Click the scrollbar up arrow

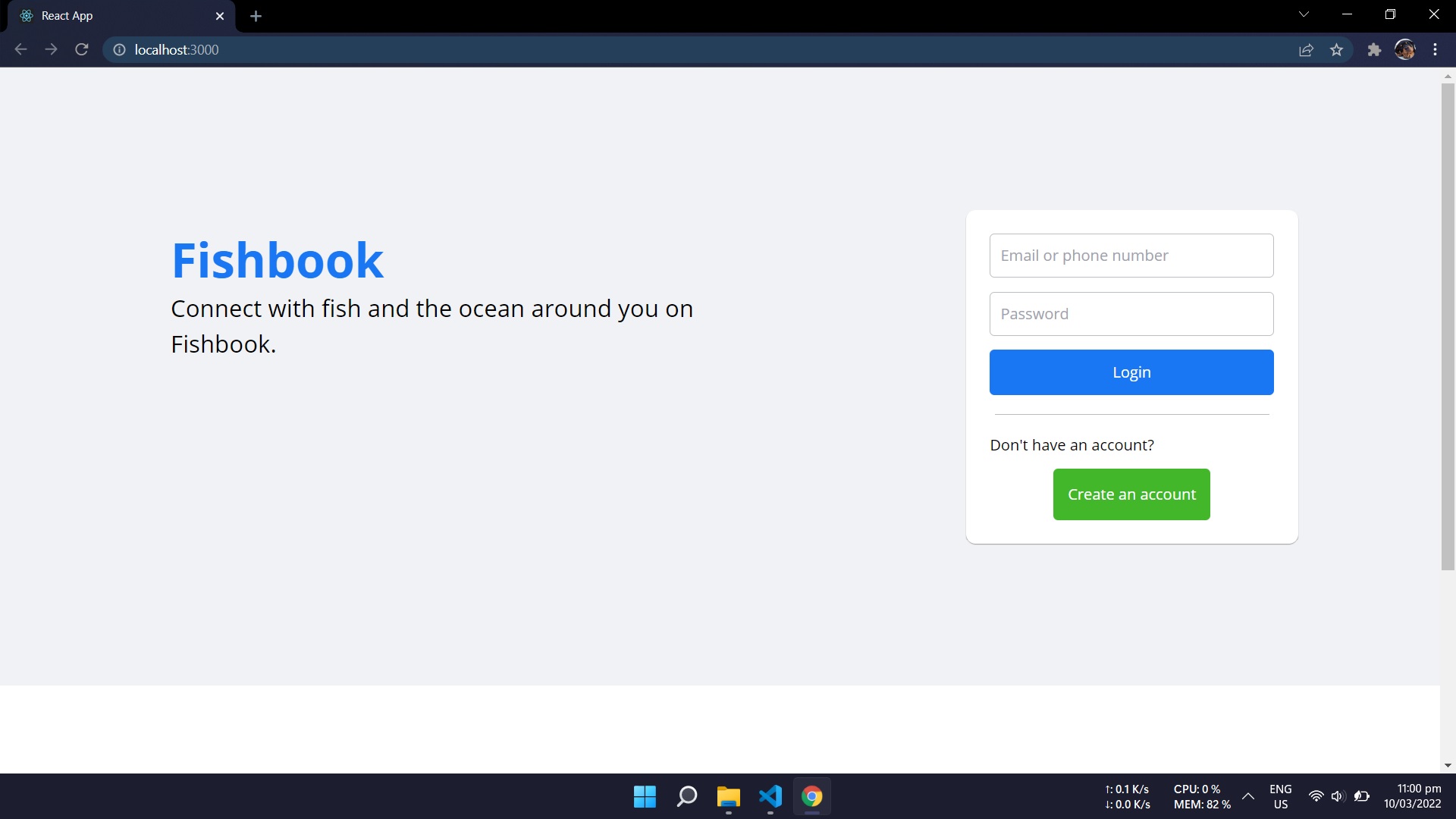1448,76
